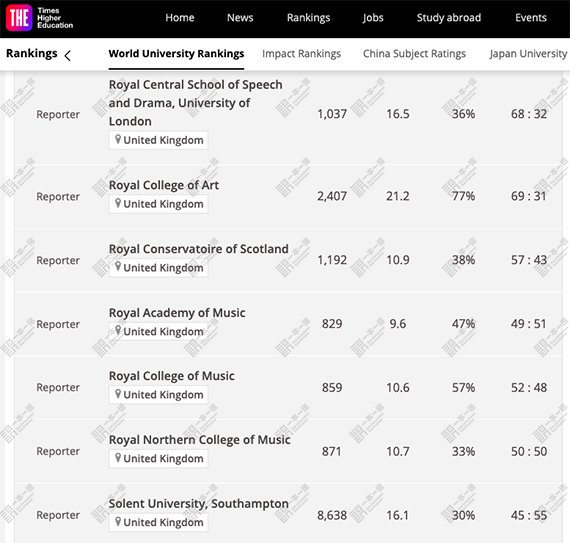Select the World University Rankings tab
The width and height of the screenshot is (570, 543).
(x=176, y=53)
